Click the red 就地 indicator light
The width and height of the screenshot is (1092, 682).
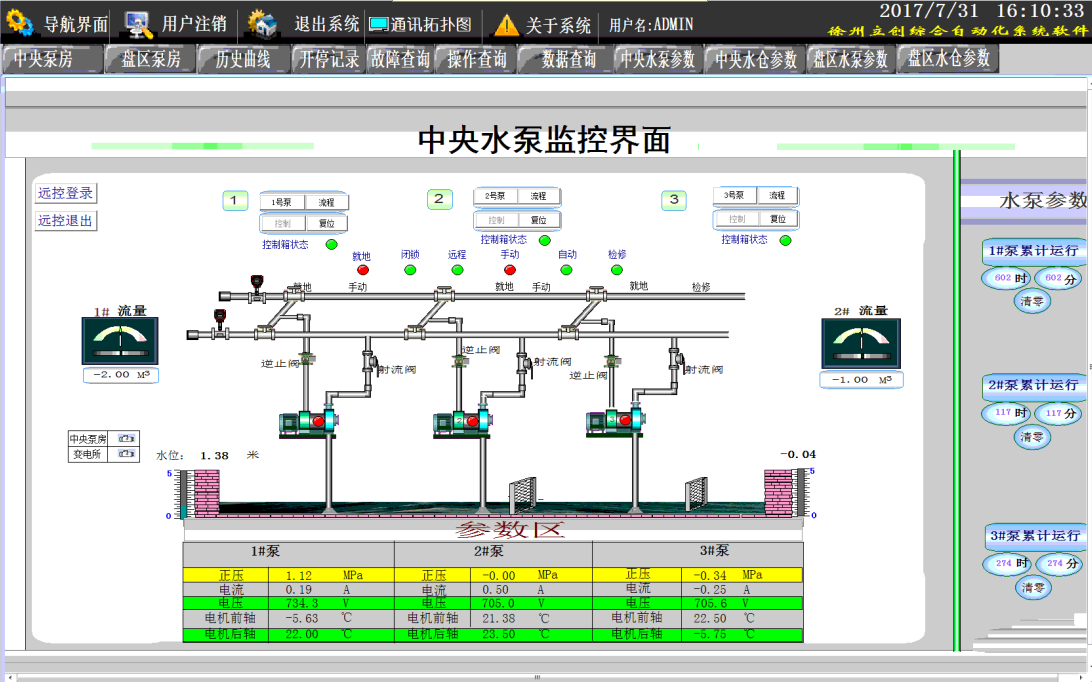(363, 270)
